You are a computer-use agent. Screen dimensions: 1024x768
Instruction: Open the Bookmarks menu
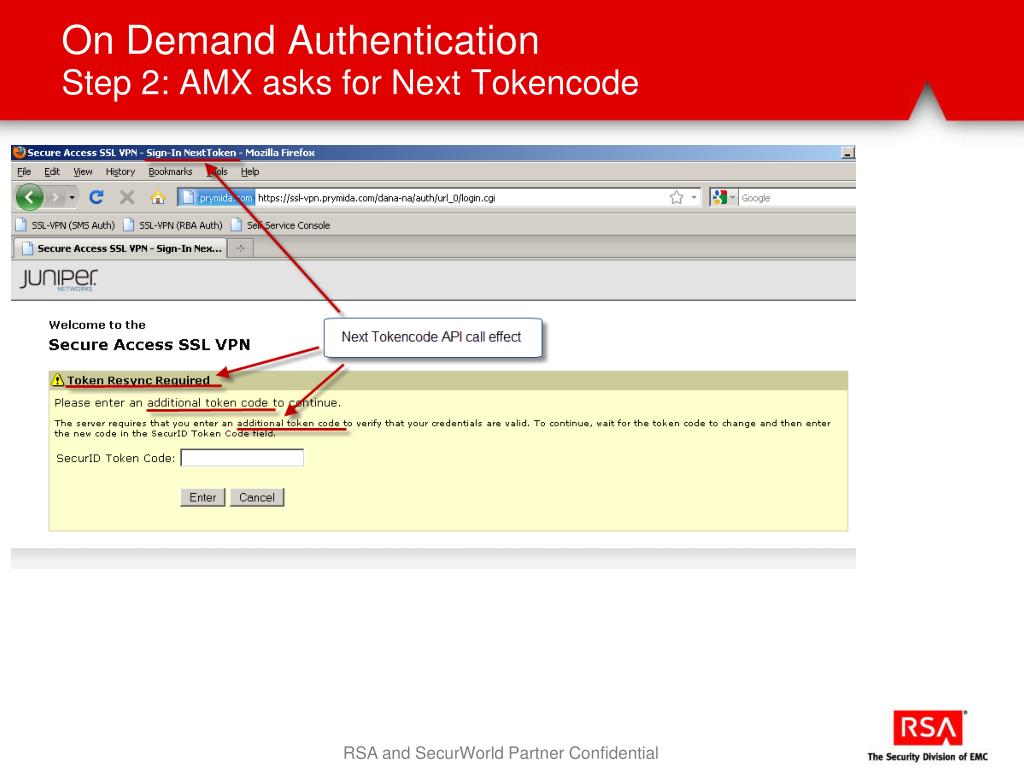click(x=170, y=172)
